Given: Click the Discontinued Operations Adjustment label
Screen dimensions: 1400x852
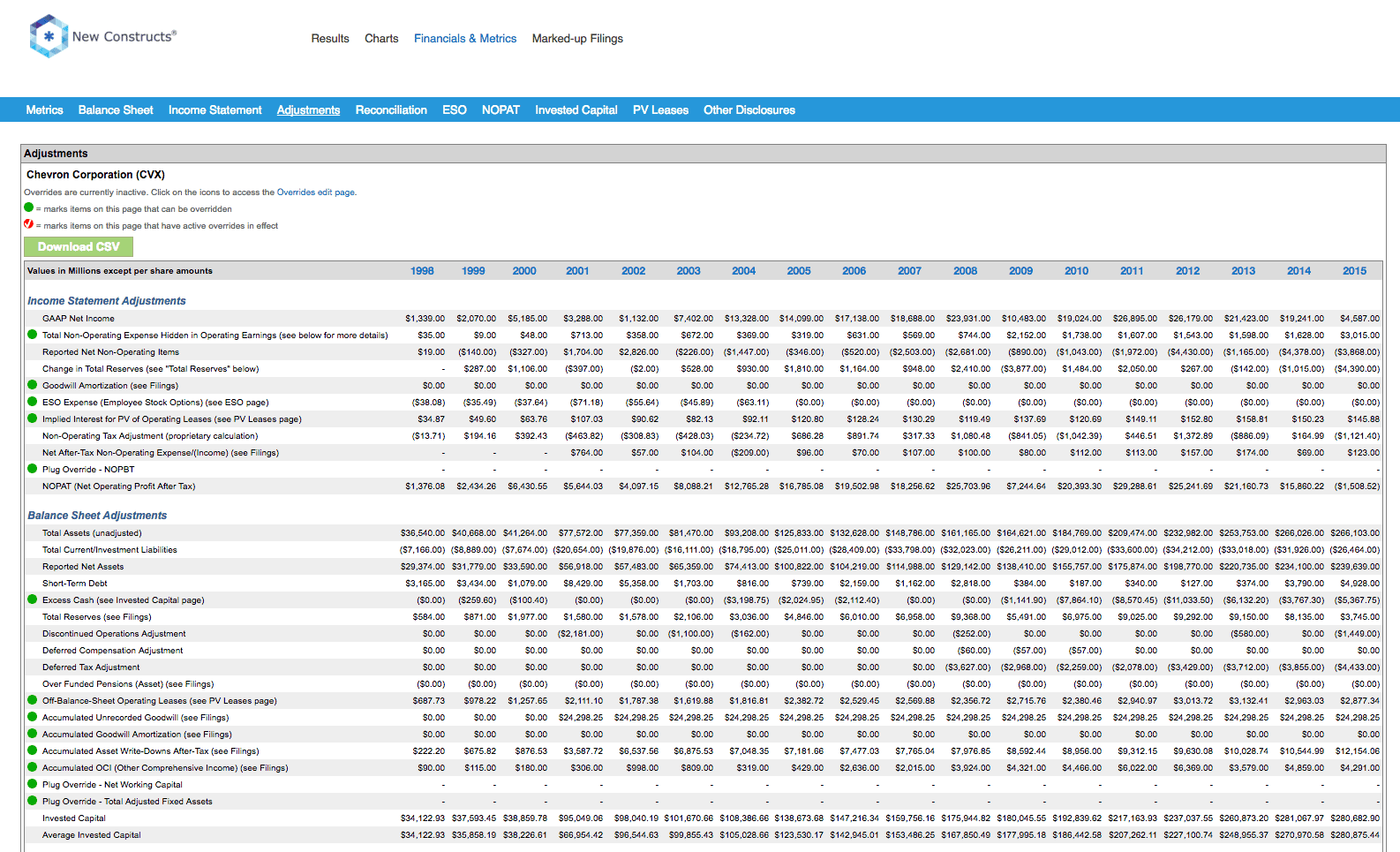Looking at the screenshot, I should coord(114,634).
